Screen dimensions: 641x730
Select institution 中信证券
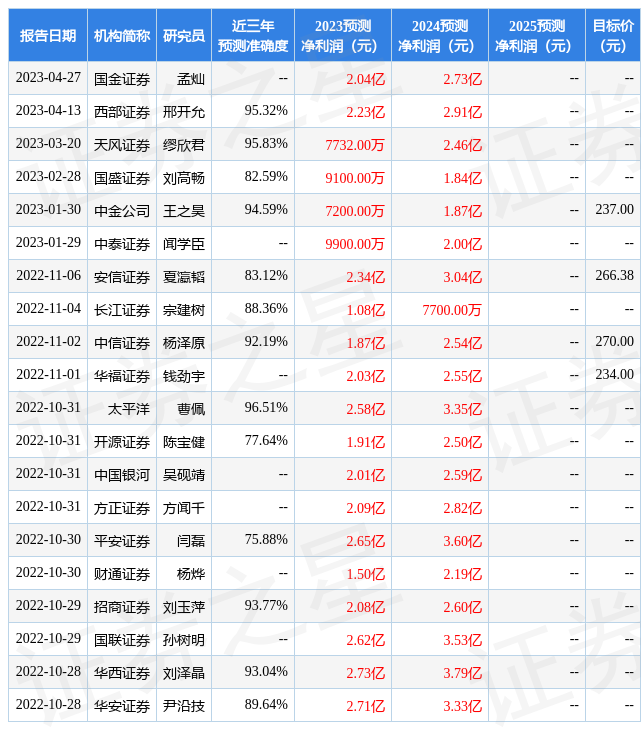[122, 343]
